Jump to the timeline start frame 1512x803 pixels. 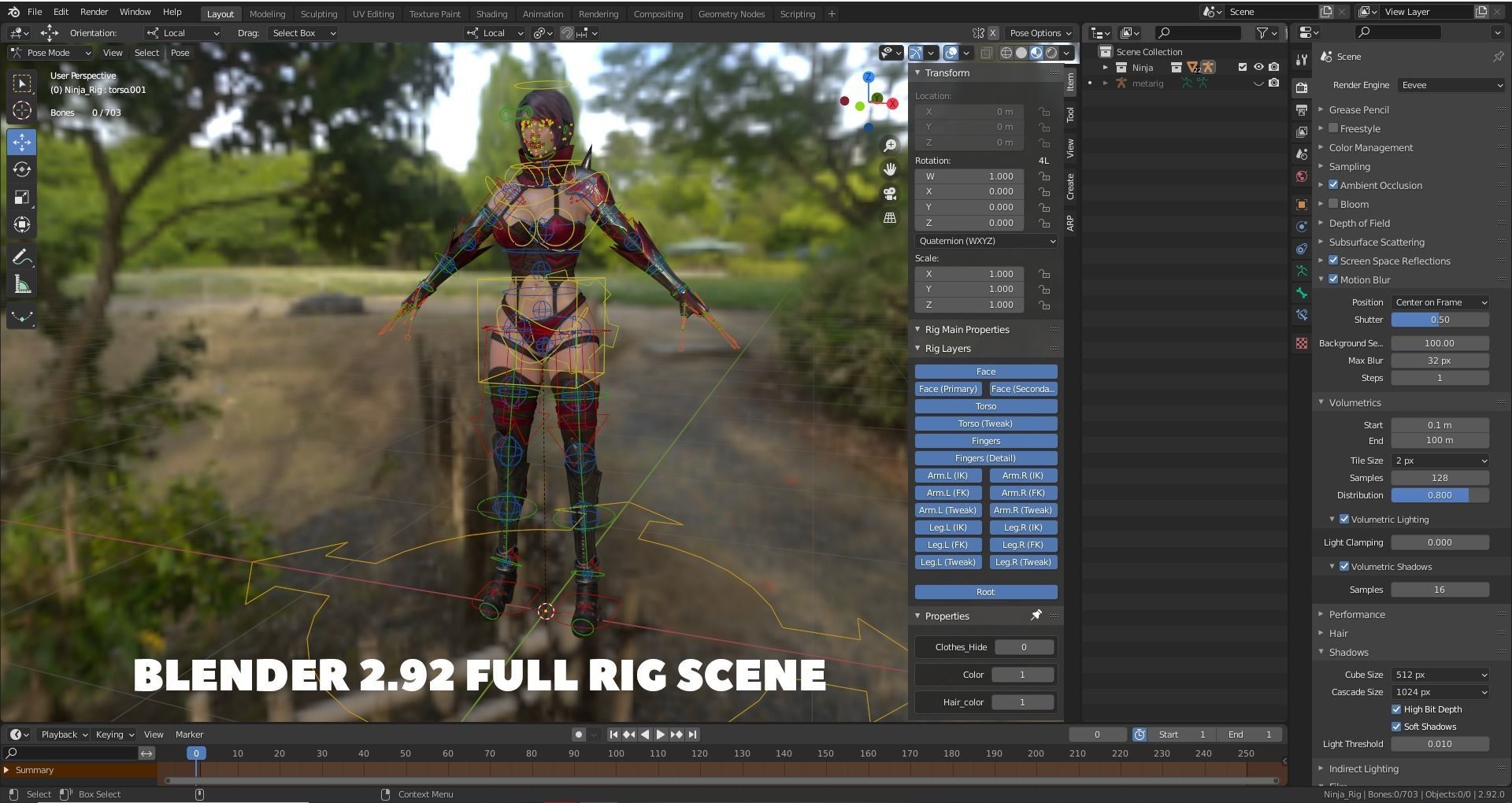[x=613, y=735]
